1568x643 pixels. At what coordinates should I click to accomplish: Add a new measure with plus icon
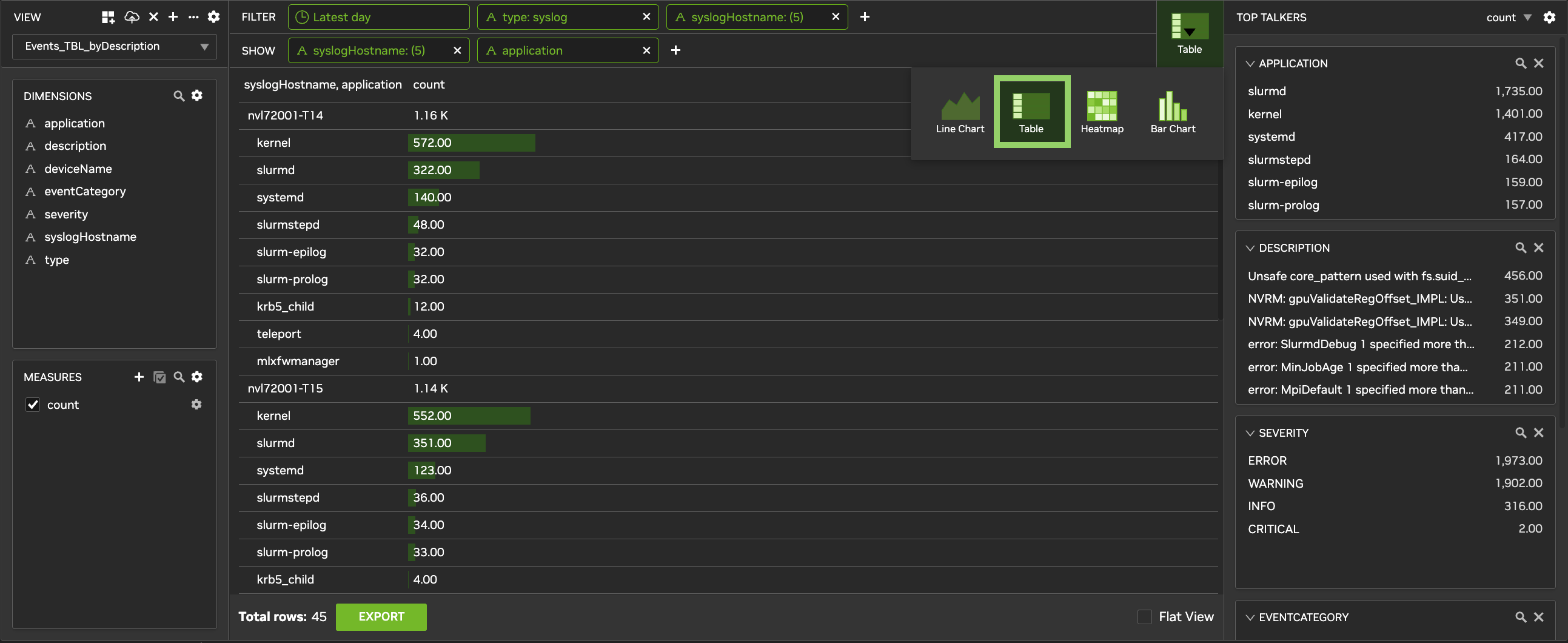tap(139, 377)
